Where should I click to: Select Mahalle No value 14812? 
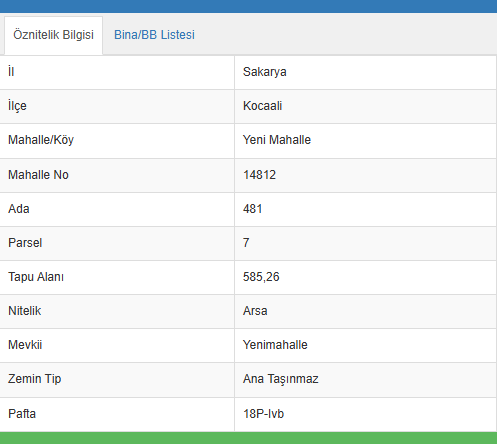click(x=260, y=175)
